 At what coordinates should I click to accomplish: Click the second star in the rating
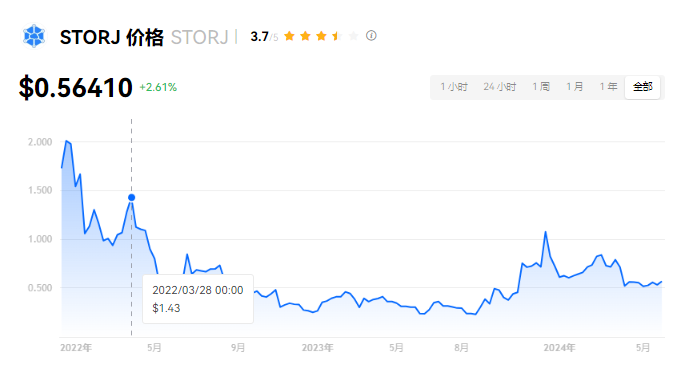point(305,36)
